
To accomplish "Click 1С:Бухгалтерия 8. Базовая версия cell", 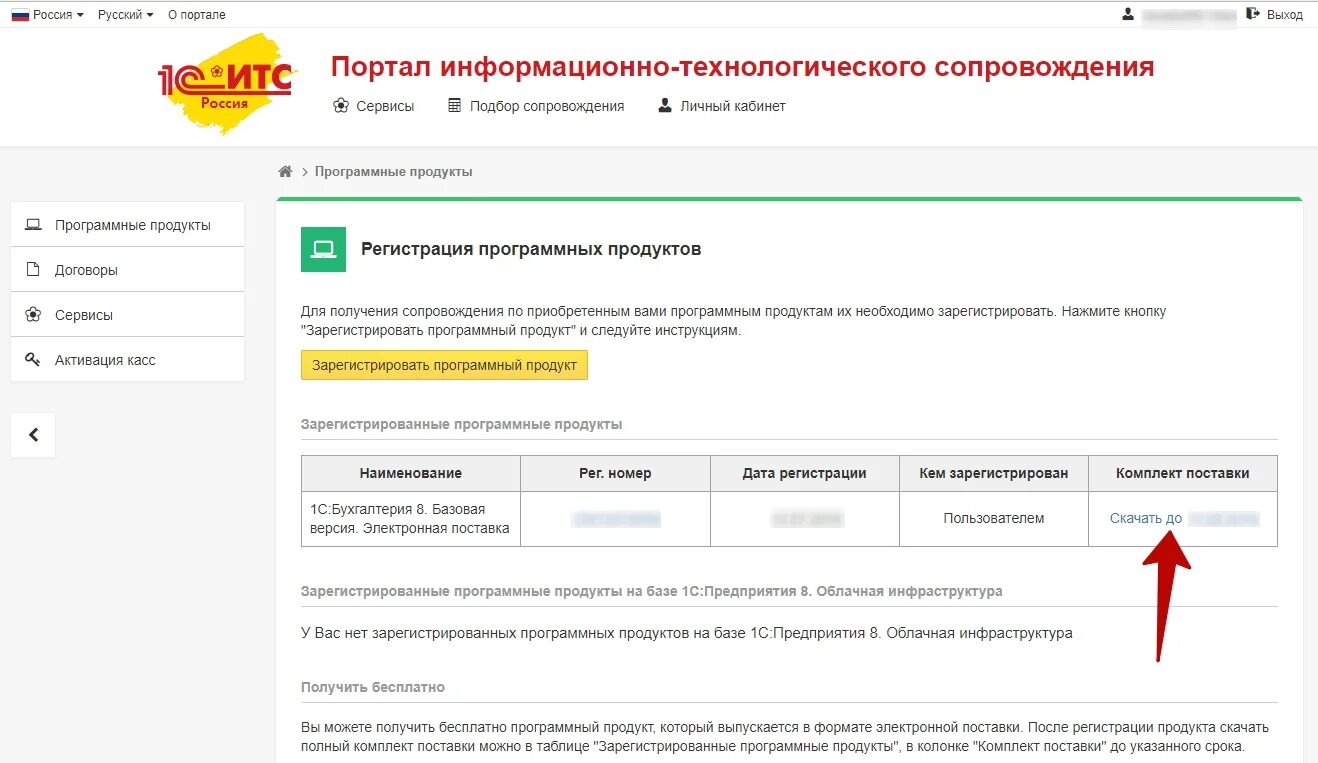I will point(411,519).
